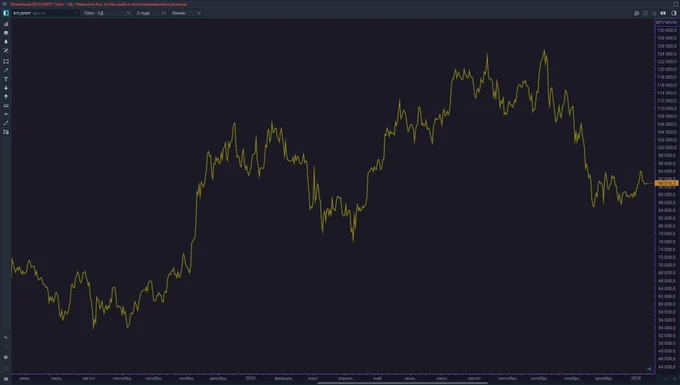This screenshot has height=385, width=680.
Task: Click the 2026 label on the time axis
Action: click(636, 378)
